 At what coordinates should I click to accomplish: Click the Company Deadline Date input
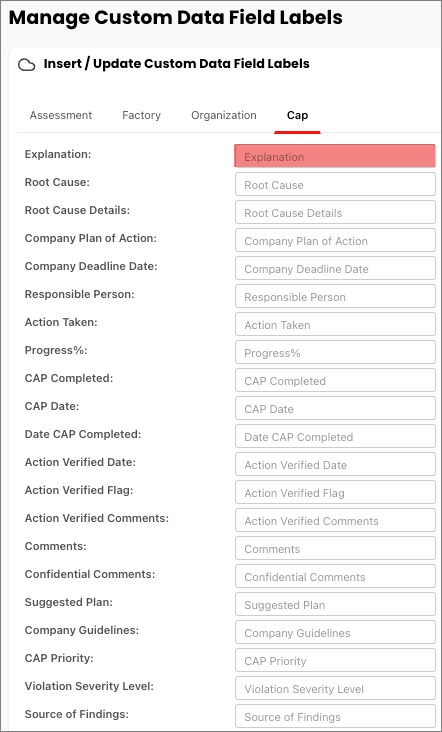[x=335, y=268]
